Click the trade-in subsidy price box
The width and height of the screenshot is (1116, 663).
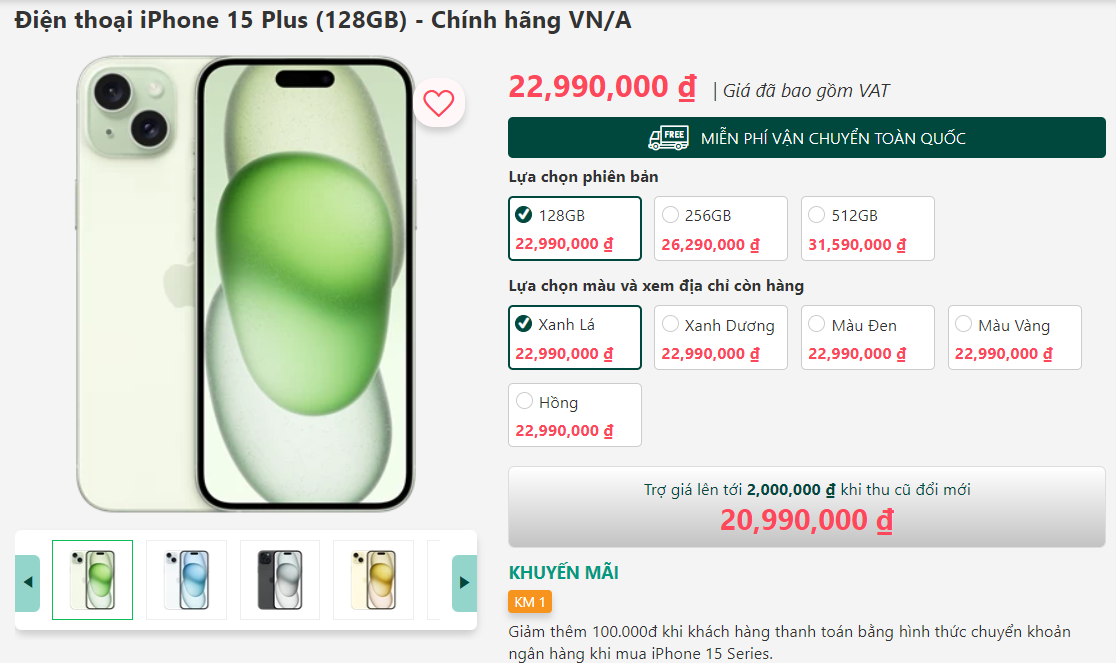(x=806, y=507)
